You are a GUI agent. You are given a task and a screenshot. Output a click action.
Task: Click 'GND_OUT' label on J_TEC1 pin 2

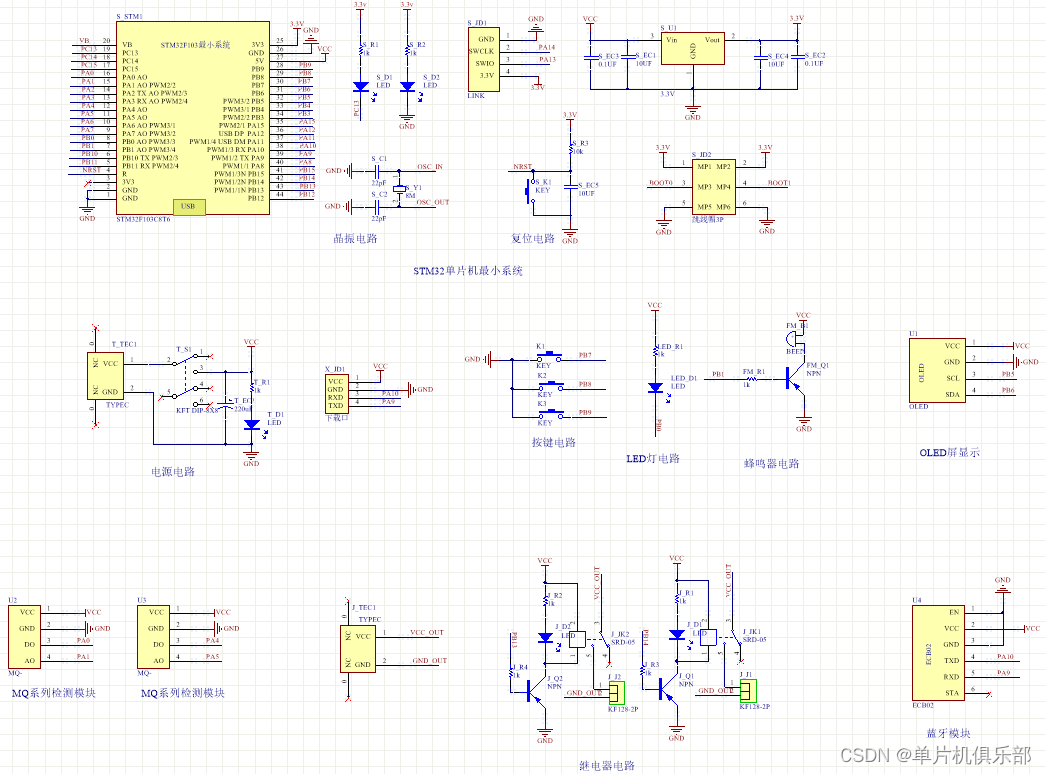(430, 661)
